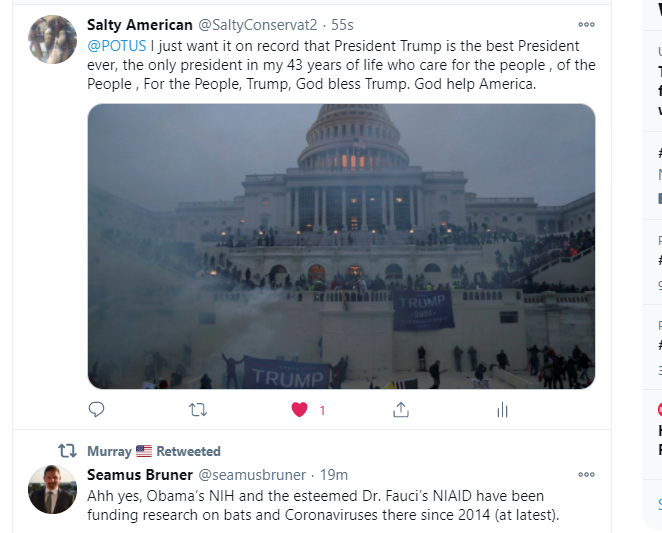Open Seamus Bruner's avatar
The height and width of the screenshot is (533, 662).
[52, 489]
